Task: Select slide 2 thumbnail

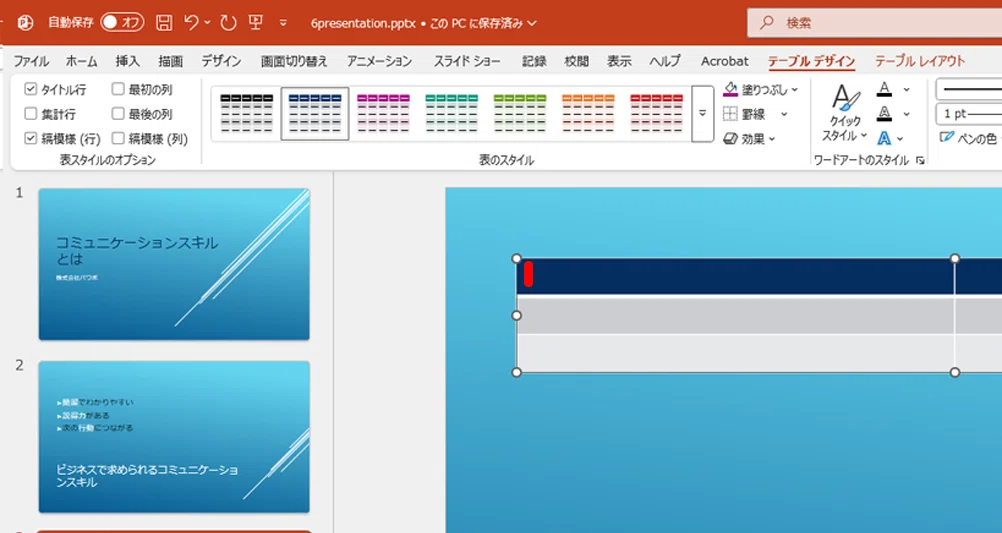Action: coord(174,436)
